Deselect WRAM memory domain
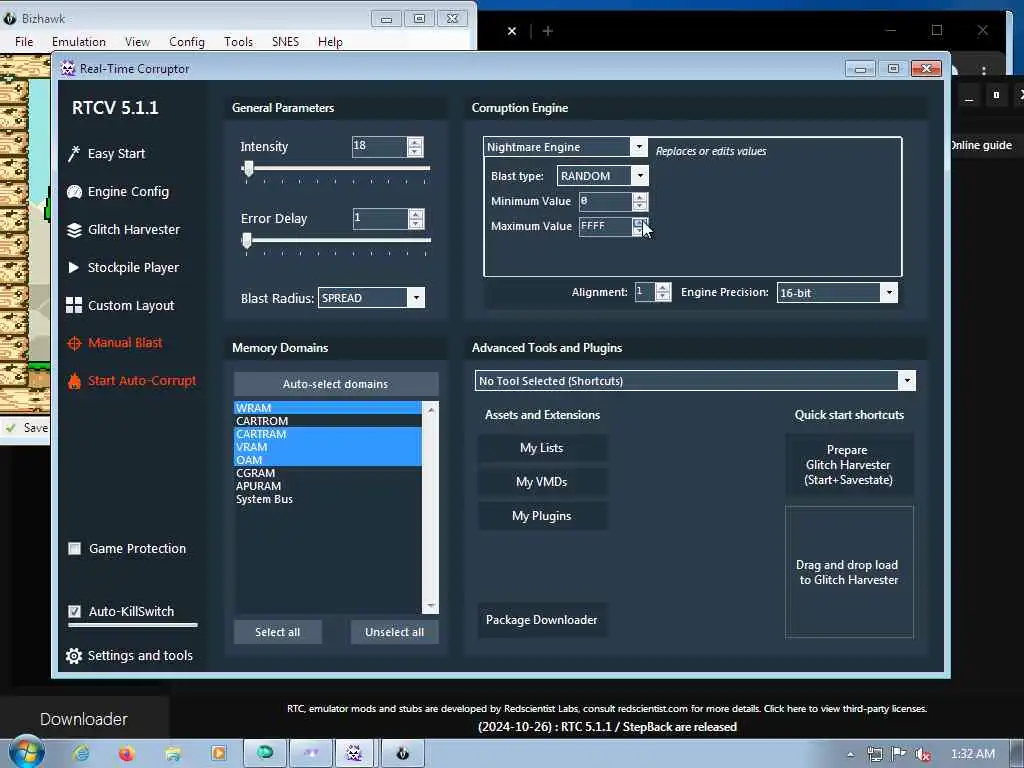Viewport: 1024px width, 768px height. click(328, 408)
